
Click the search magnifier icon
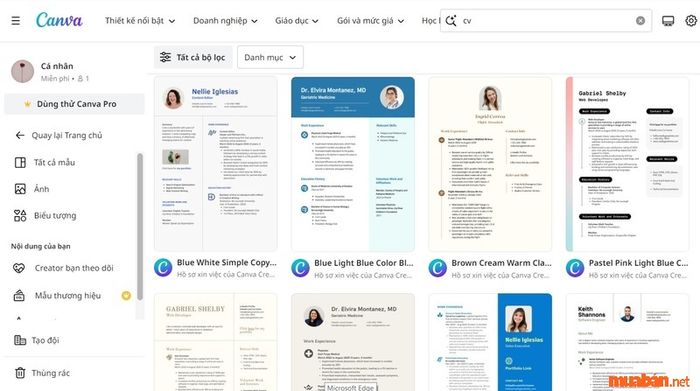451,21
